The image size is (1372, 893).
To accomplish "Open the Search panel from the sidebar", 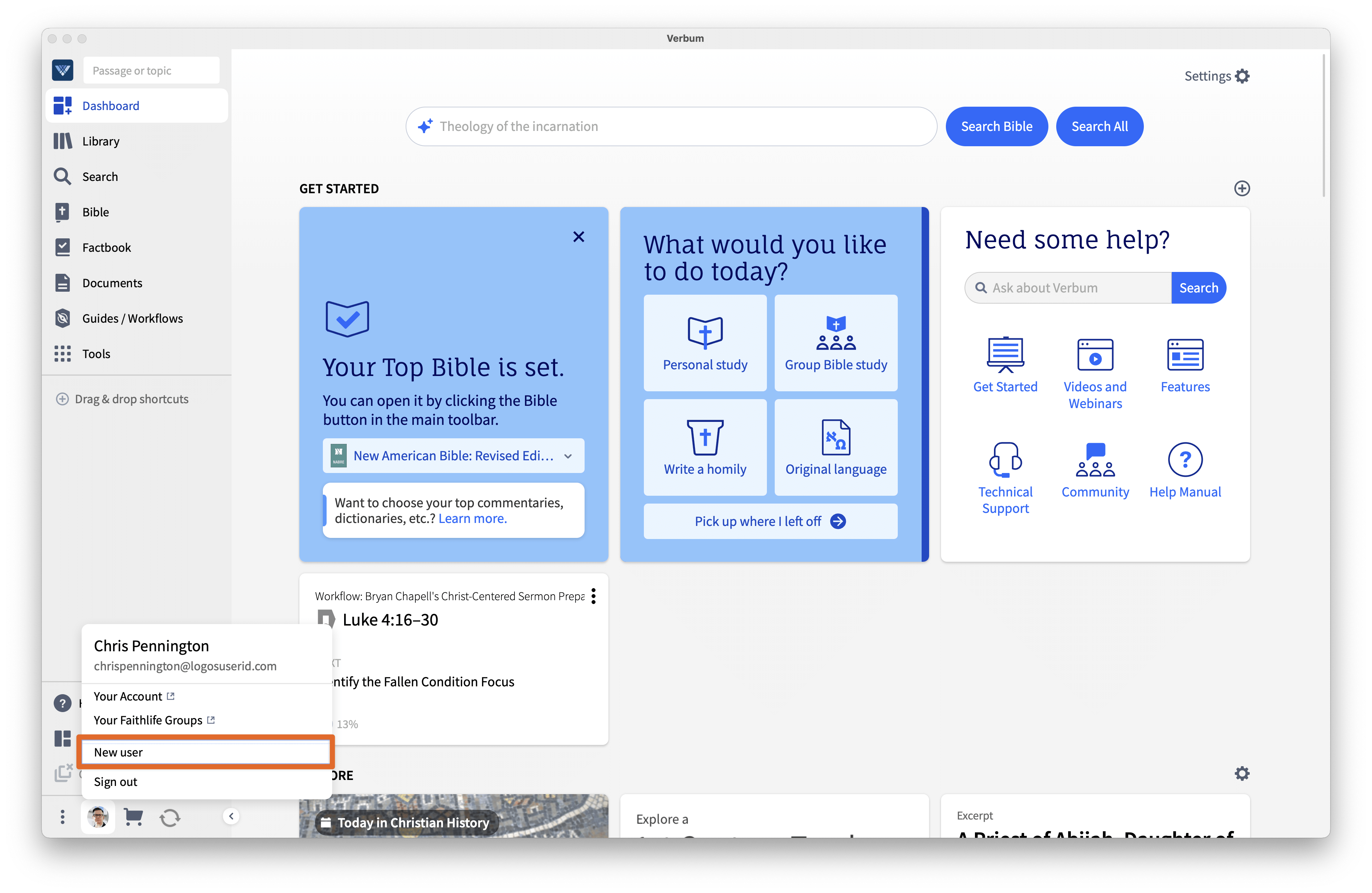I will pos(136,176).
